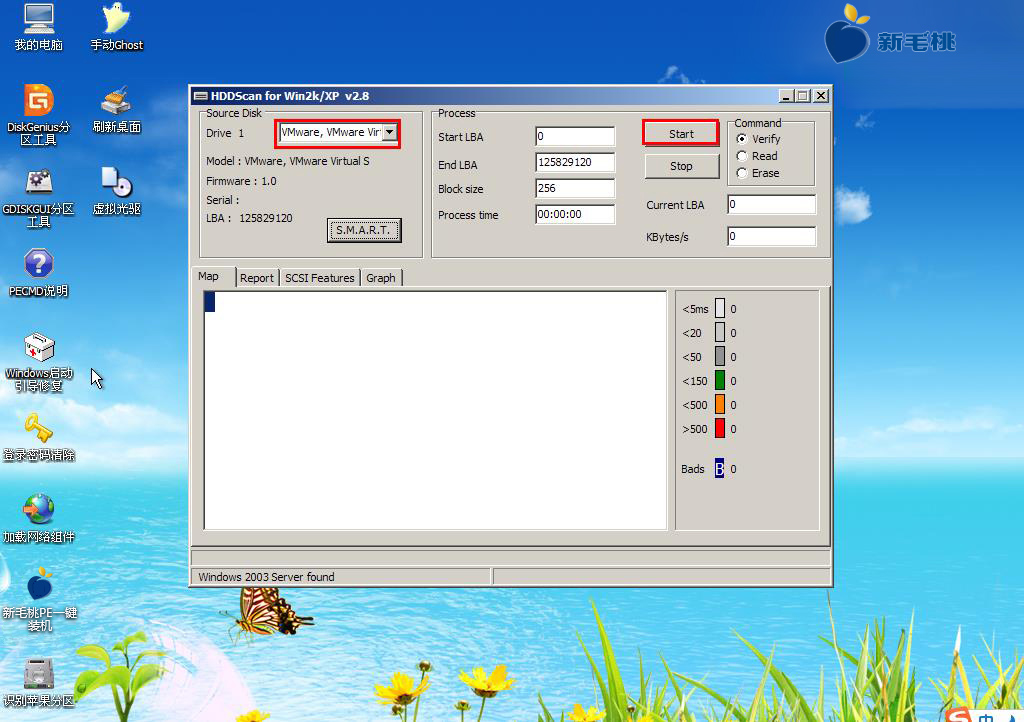The width and height of the screenshot is (1024, 722).
Task: Click the <50 gray legend swatch
Action: [720, 356]
